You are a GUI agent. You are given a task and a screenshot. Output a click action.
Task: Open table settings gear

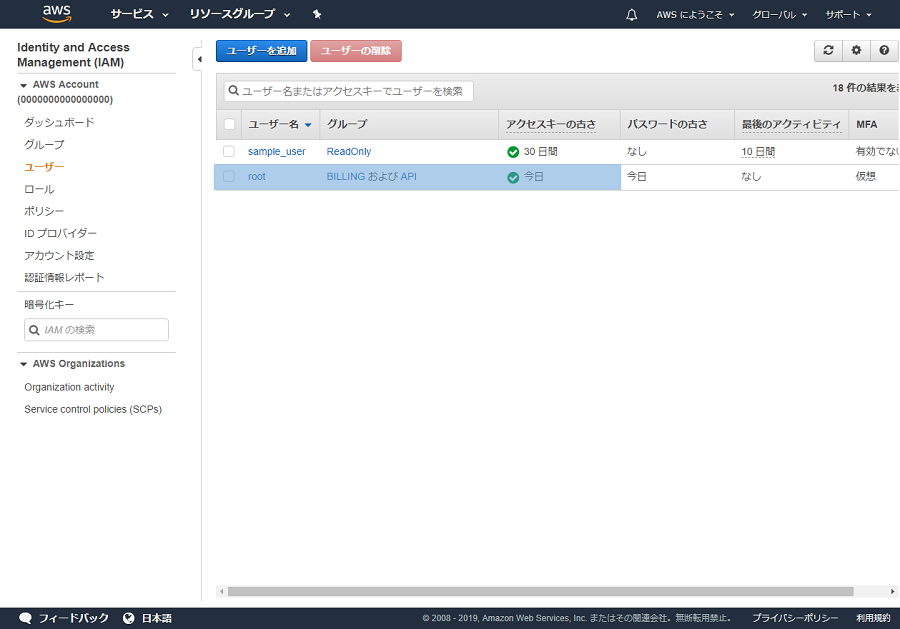[x=856, y=51]
